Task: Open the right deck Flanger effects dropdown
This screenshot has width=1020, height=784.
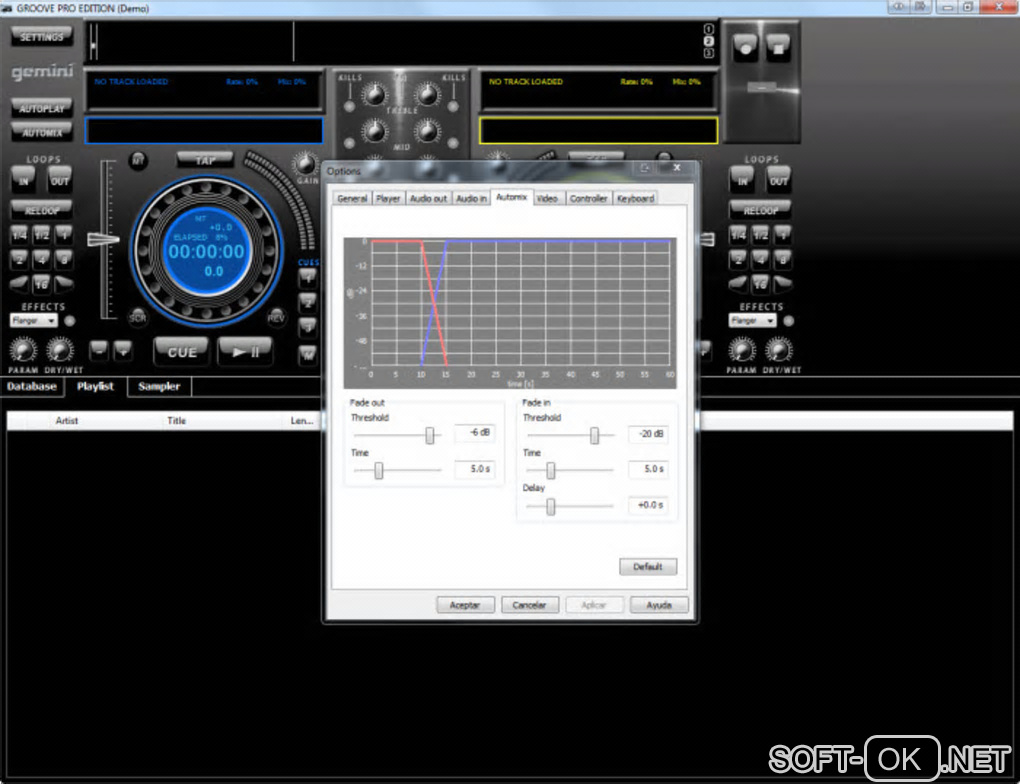Action: click(753, 320)
